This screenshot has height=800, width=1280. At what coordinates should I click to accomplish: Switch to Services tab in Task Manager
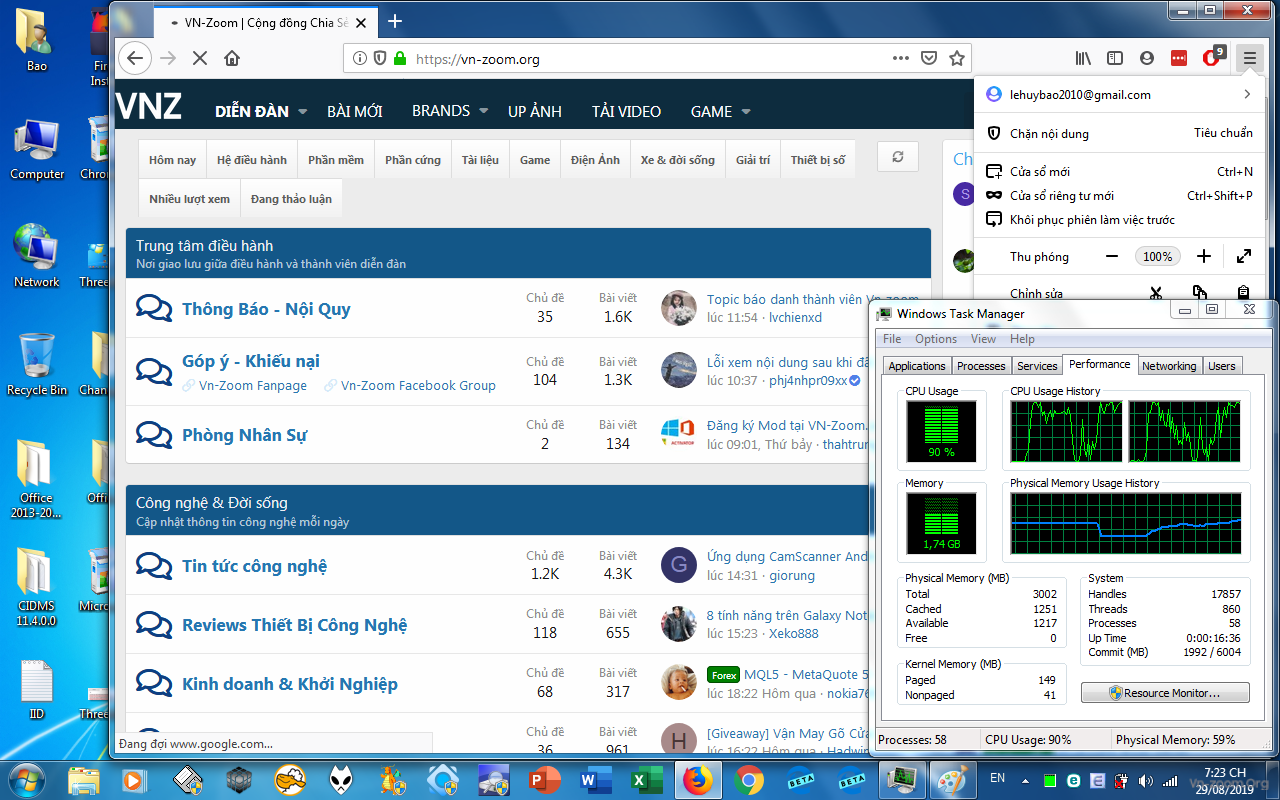pos(1037,366)
